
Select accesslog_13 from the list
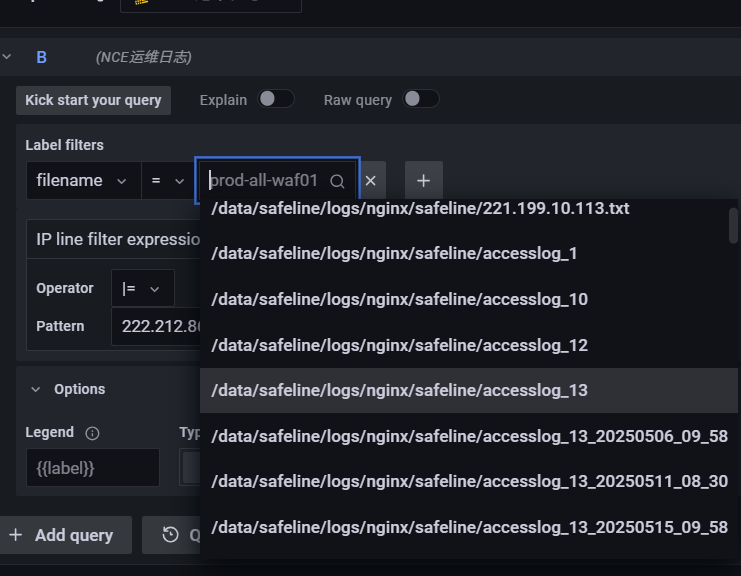(x=400, y=390)
